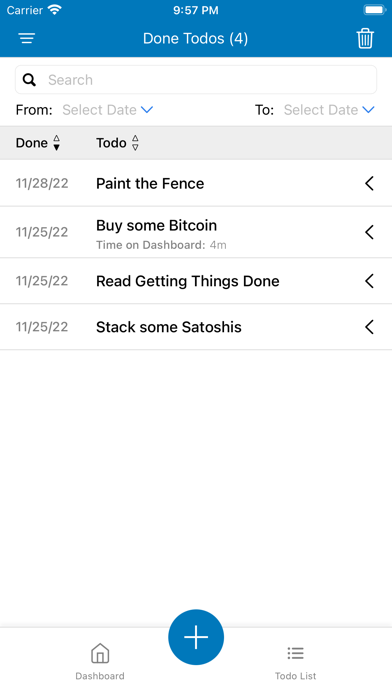
Task: Open the To date dropdown
Action: coord(329,110)
